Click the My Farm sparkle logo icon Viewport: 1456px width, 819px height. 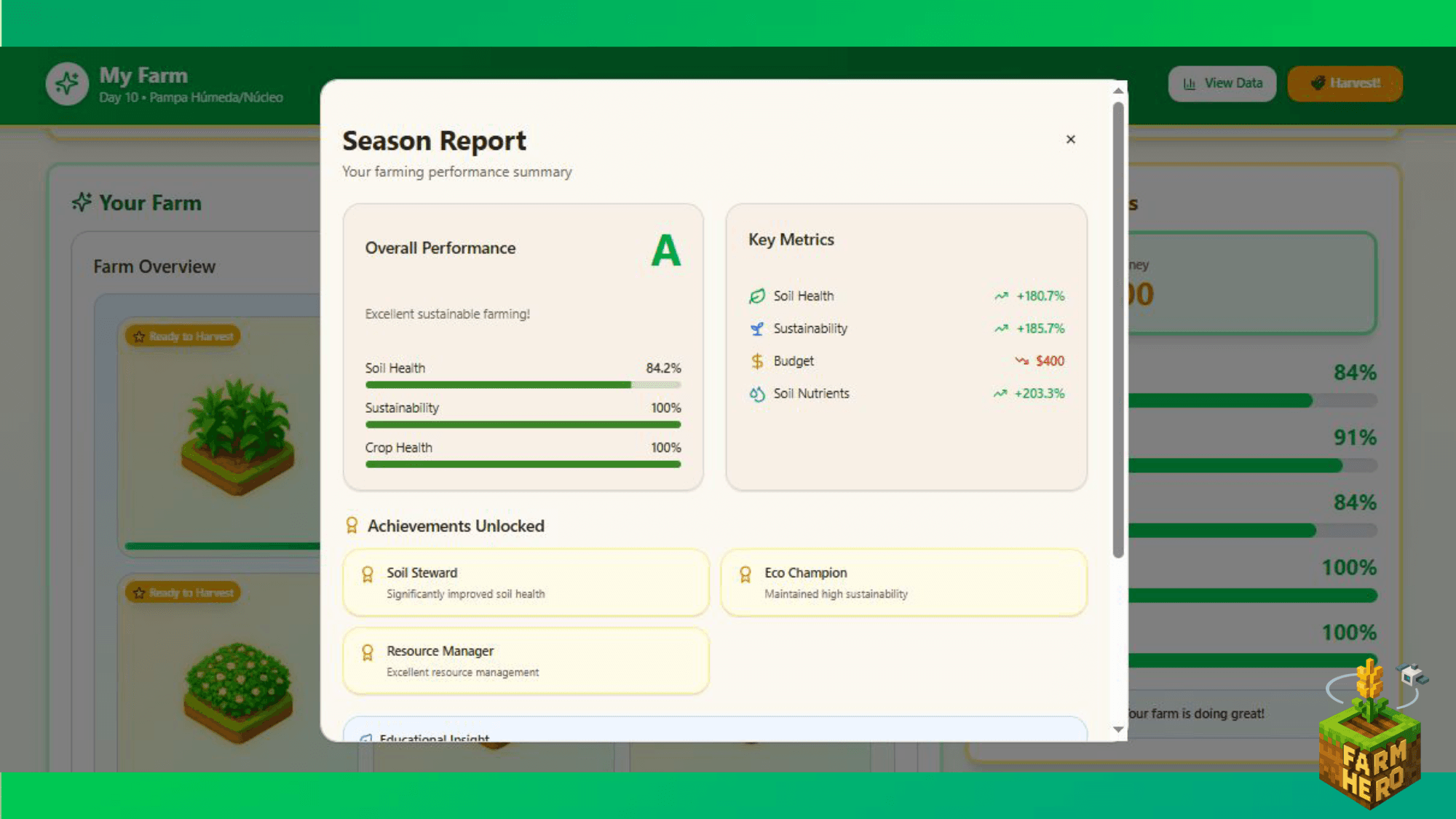click(66, 84)
